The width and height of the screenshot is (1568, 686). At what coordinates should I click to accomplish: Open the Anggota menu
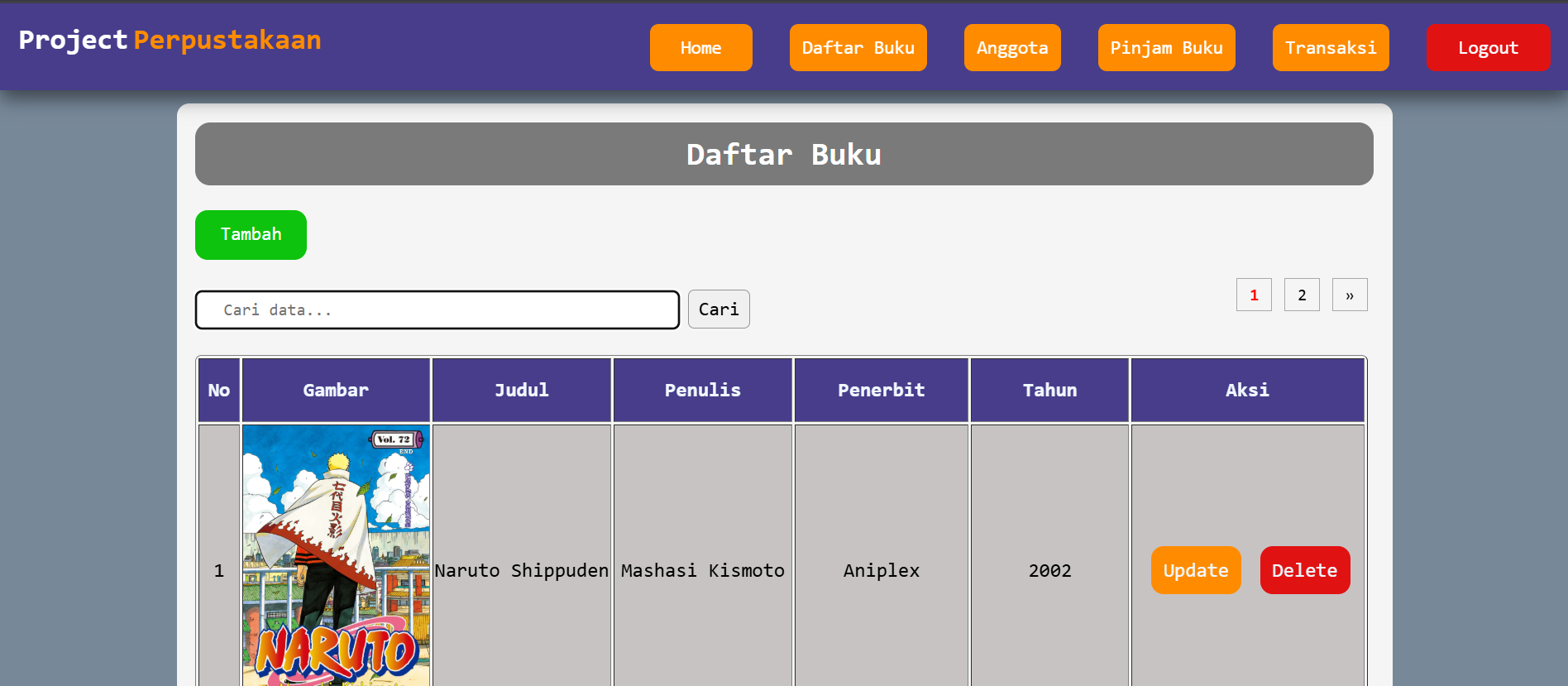[1012, 48]
